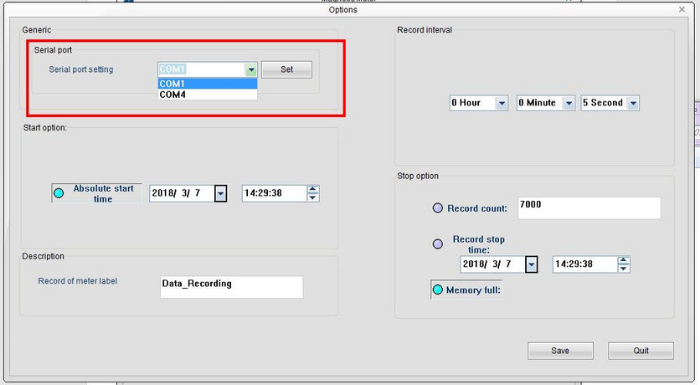The height and width of the screenshot is (385, 700).
Task: Increase record stop time with up arrow
Action: 624,260
